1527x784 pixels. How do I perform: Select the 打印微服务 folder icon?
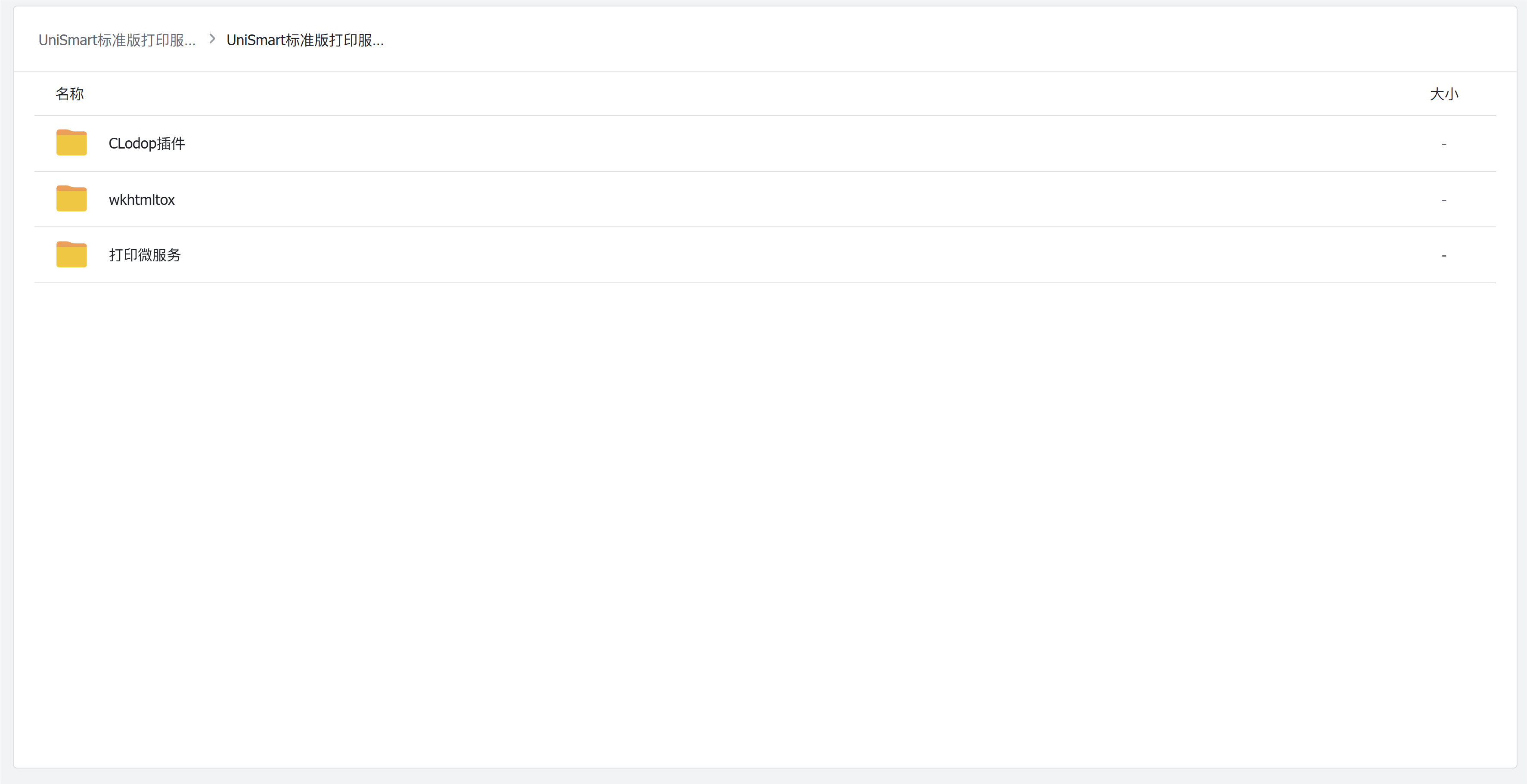pyautogui.click(x=71, y=255)
